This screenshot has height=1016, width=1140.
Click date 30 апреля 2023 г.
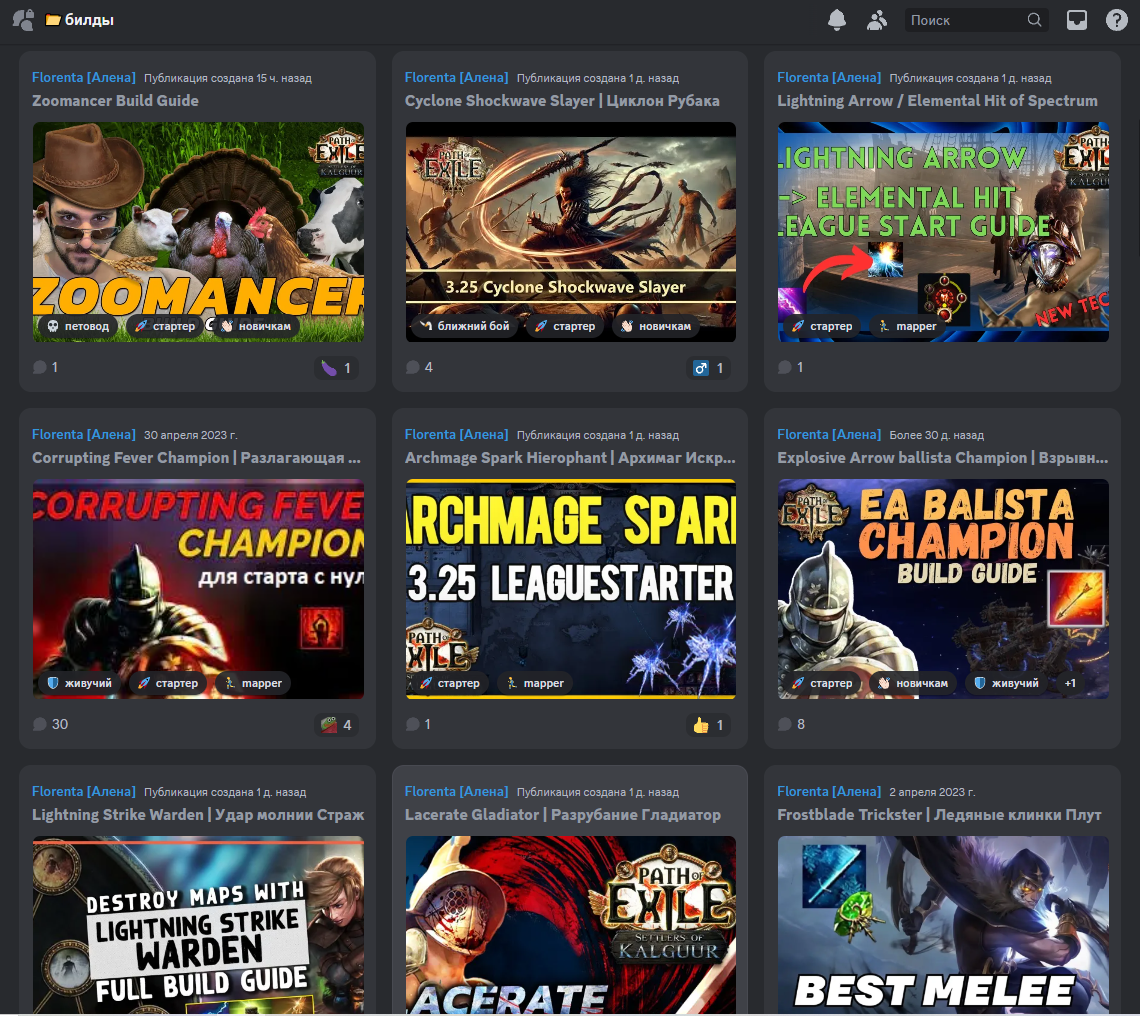coord(190,435)
